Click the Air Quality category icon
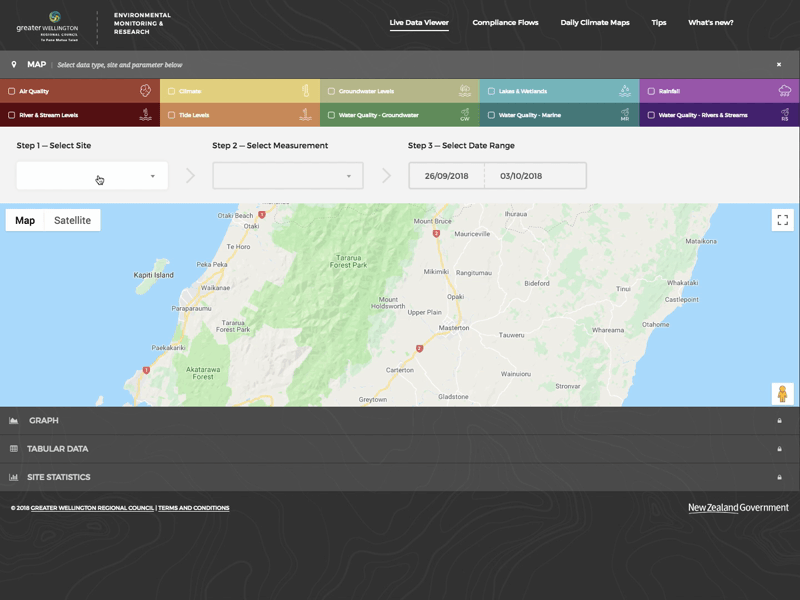Image resolution: width=800 pixels, height=600 pixels. (x=145, y=91)
